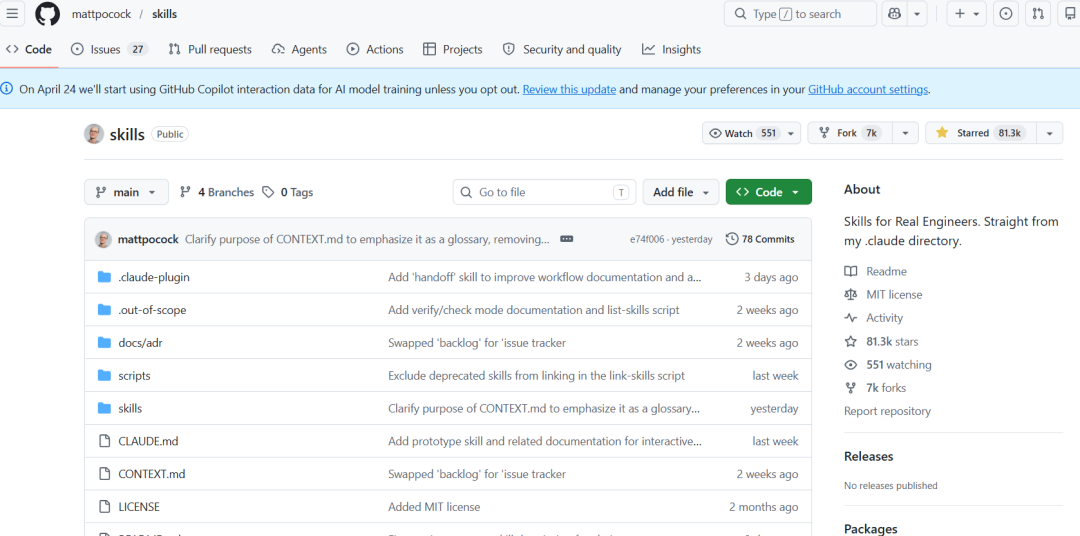
Task: Open the main branch selector dropdown
Action: click(126, 192)
